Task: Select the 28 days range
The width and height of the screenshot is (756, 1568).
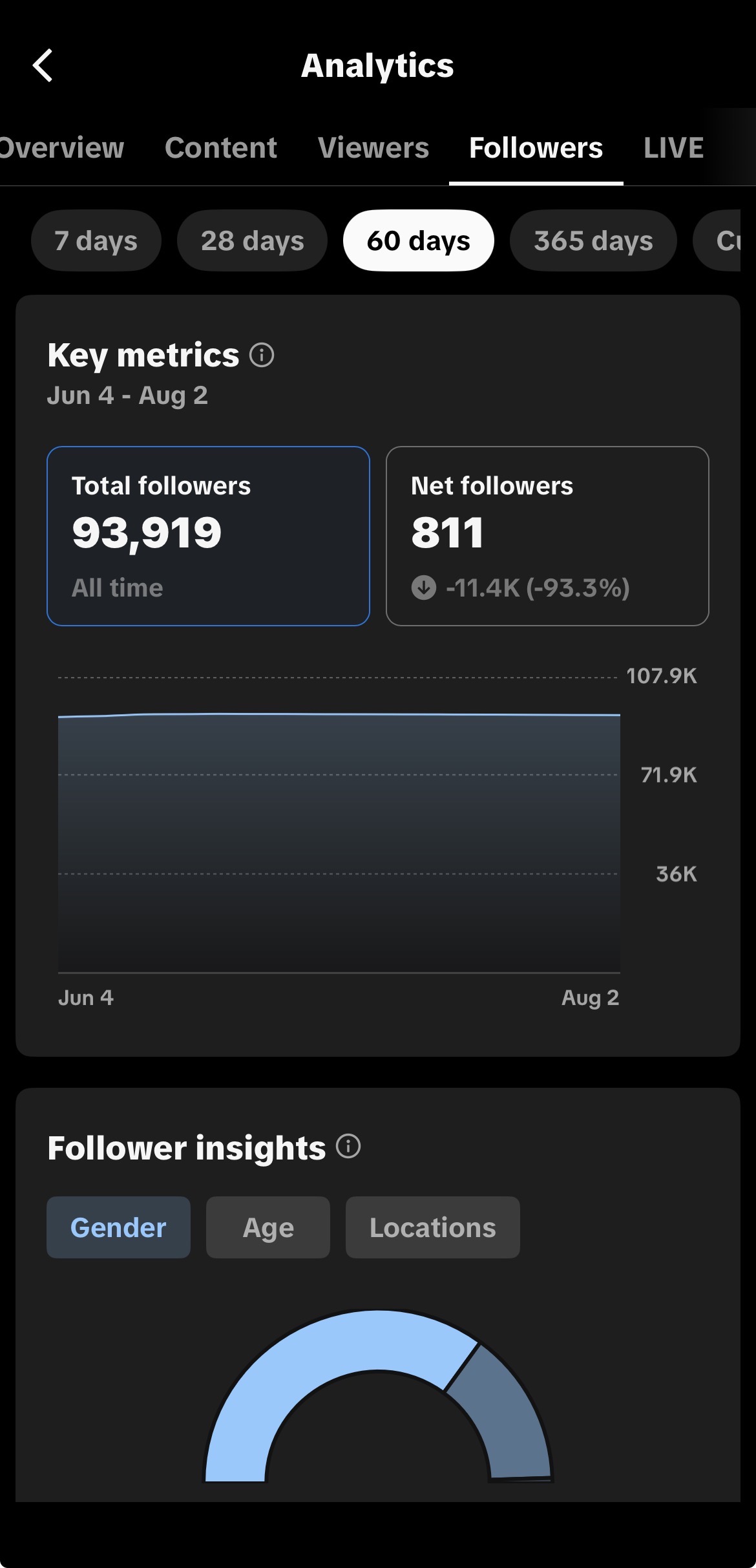Action: (253, 240)
